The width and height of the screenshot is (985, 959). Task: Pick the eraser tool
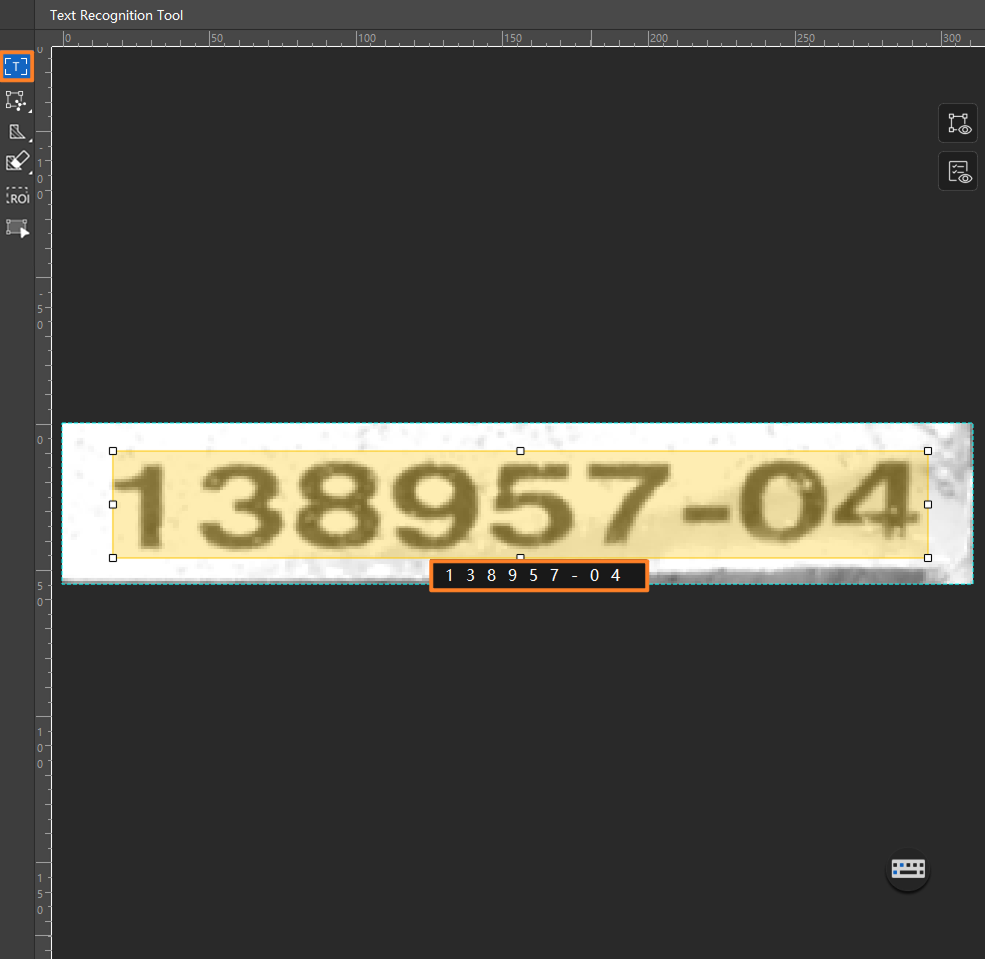17,163
